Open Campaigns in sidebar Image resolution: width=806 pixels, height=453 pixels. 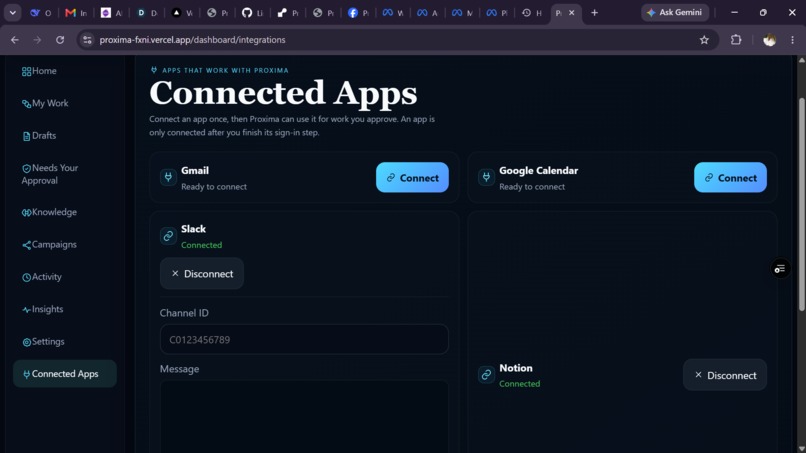(49, 245)
